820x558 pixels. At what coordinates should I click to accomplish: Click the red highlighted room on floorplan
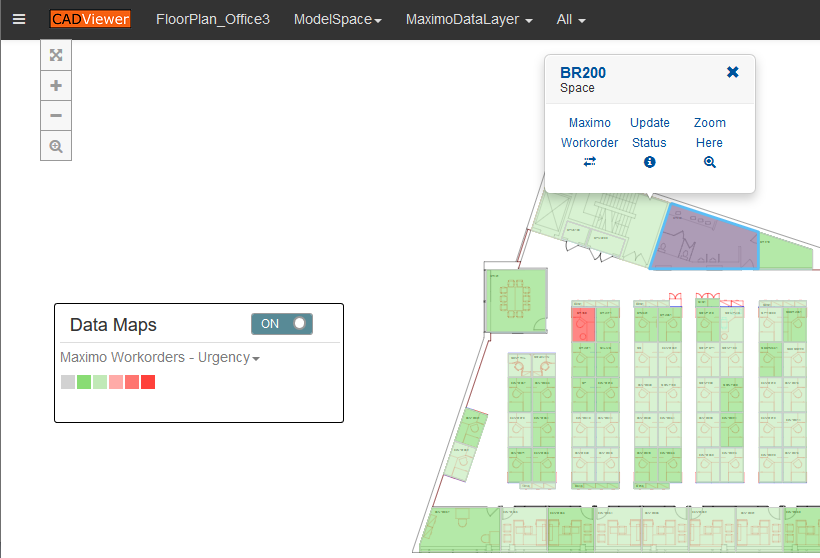click(583, 326)
